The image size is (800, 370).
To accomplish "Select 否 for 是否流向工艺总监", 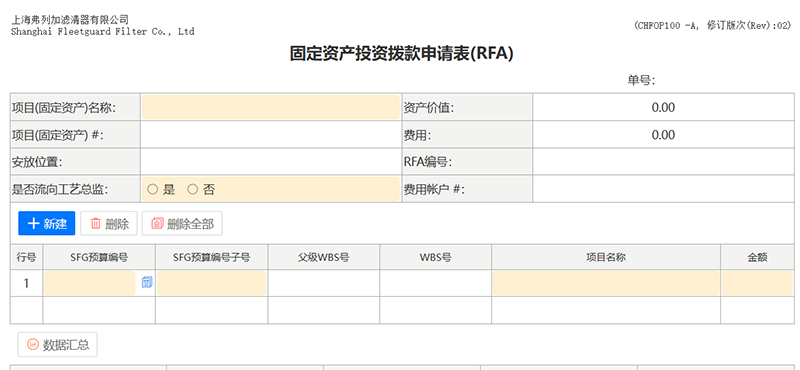I will point(192,189).
